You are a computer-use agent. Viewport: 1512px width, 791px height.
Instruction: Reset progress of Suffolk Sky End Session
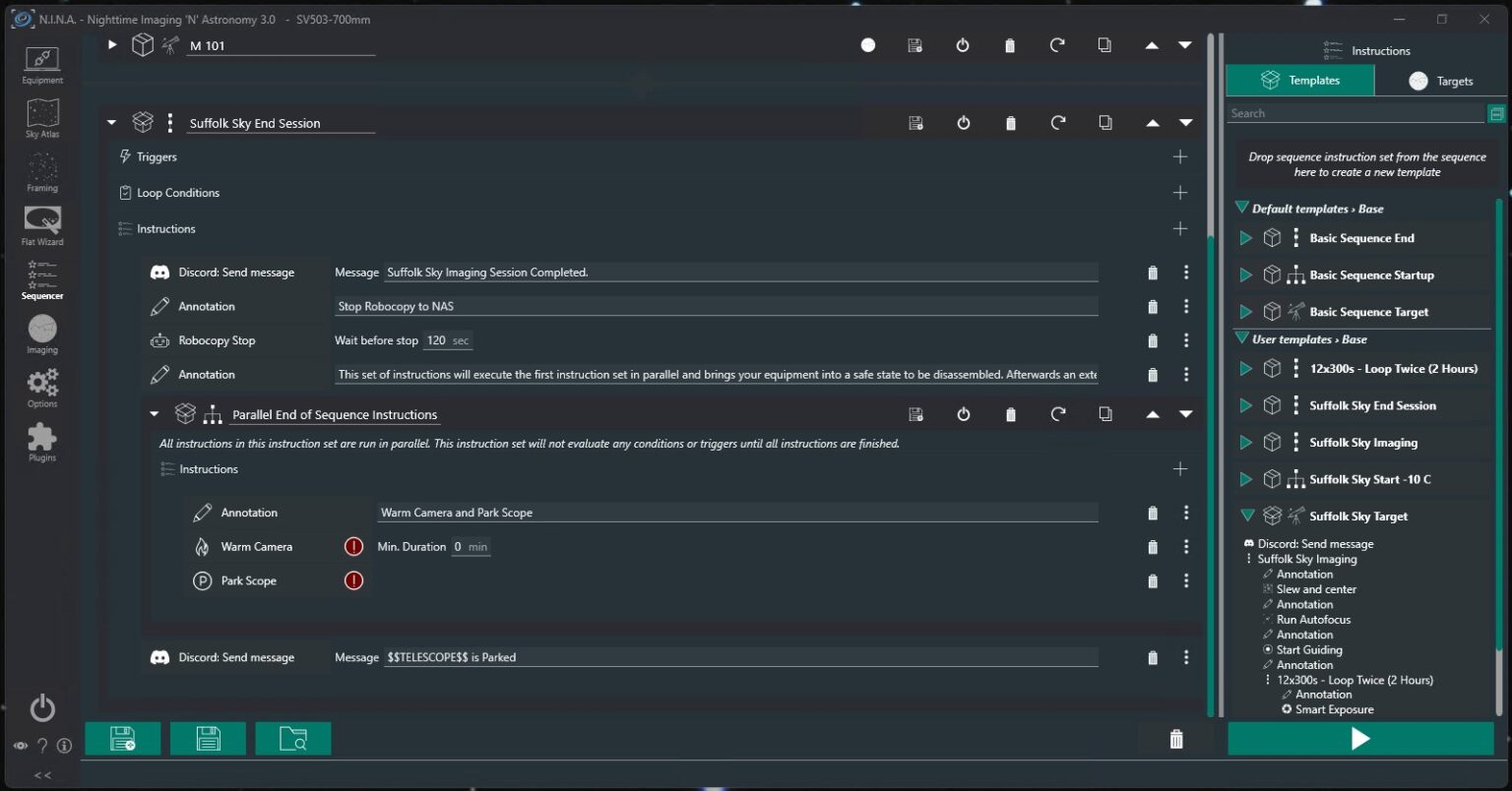pyautogui.click(x=1058, y=123)
